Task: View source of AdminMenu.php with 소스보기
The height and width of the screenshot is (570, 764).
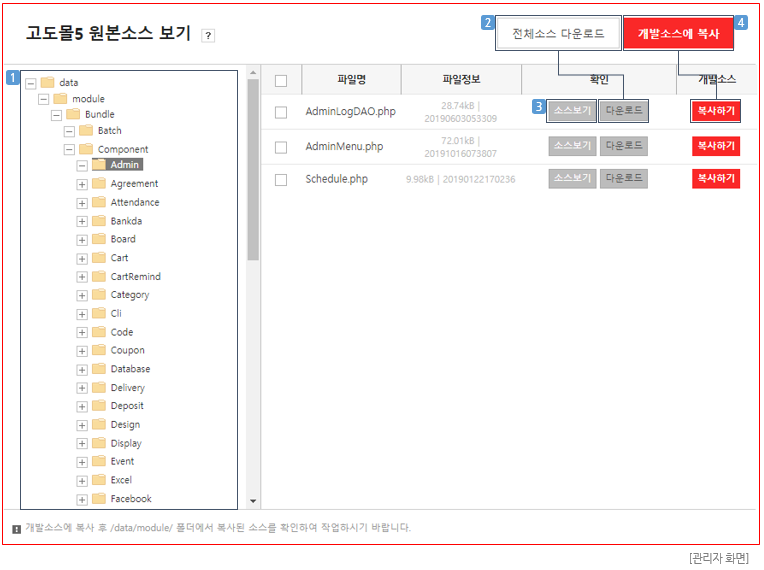Action: [572, 146]
